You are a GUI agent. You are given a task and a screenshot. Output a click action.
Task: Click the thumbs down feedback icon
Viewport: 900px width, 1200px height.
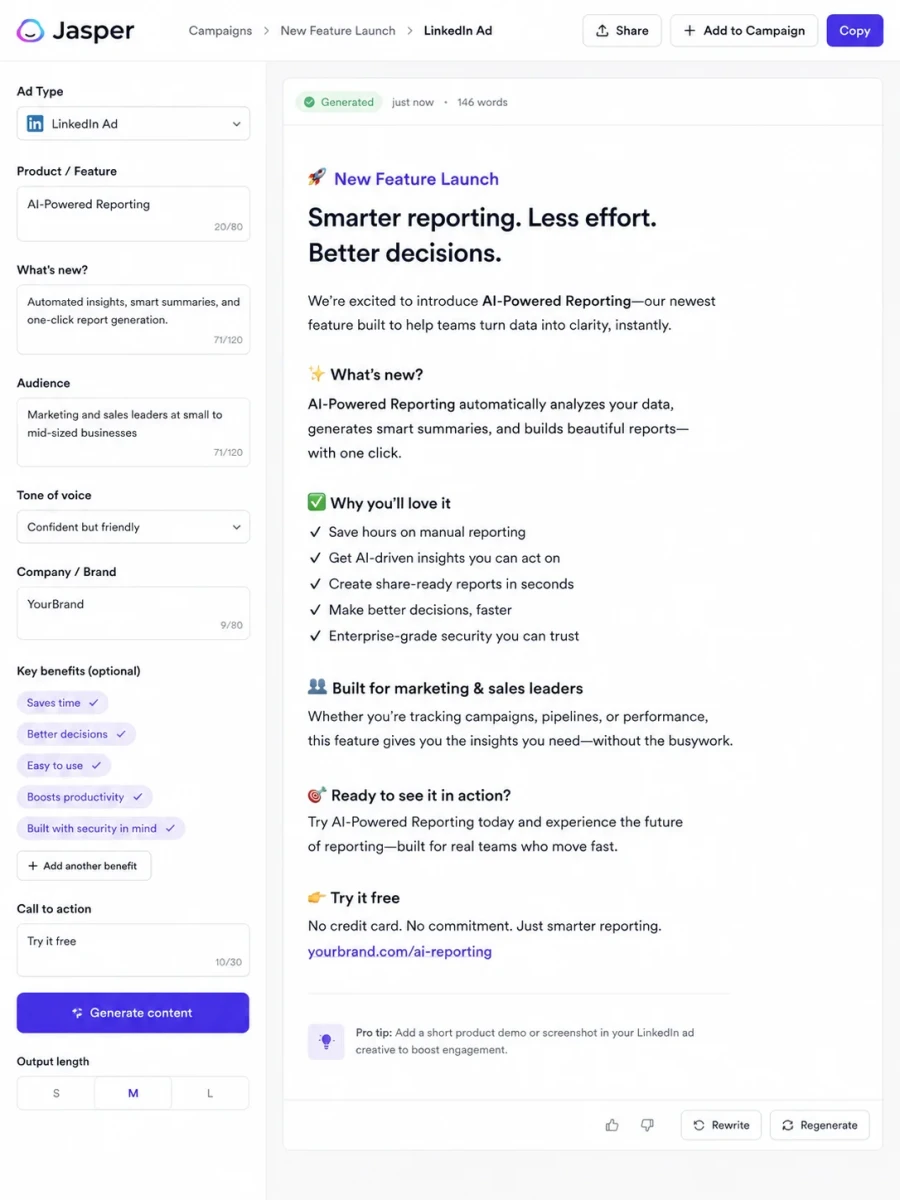tap(647, 1125)
